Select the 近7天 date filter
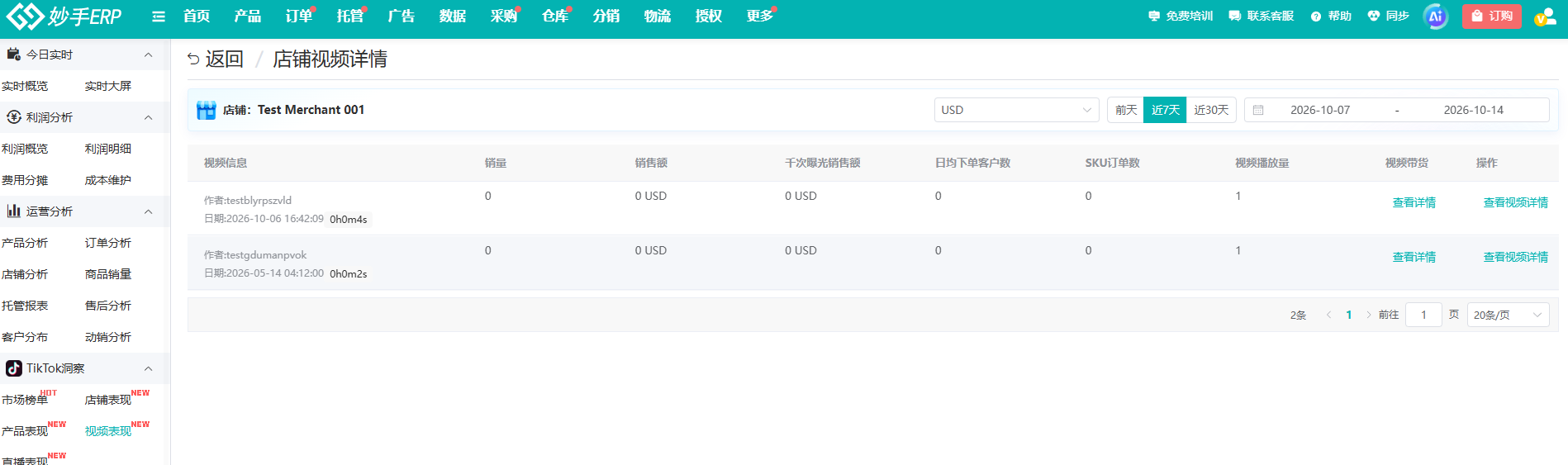This screenshot has height=465, width=1568. 1165,110
